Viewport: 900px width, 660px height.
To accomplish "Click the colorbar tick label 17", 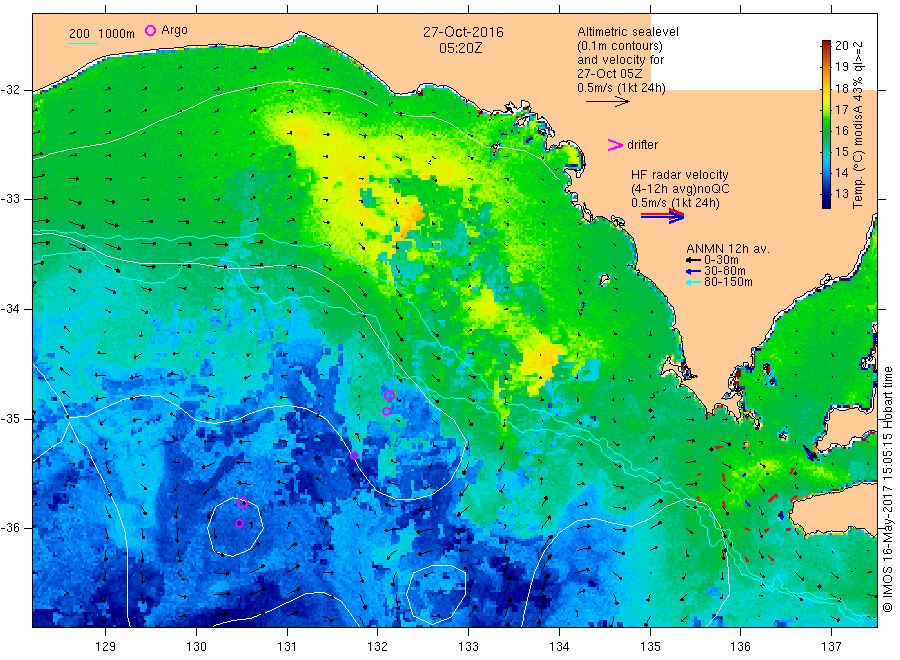I will (x=841, y=110).
